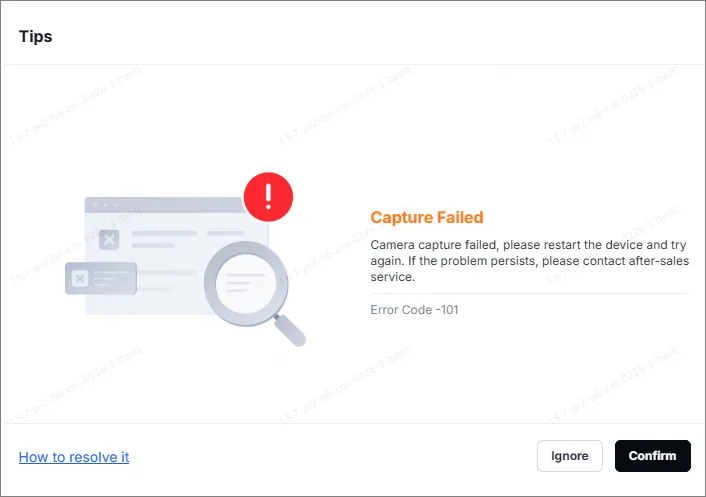Click the upper X icon in illustrated window

pos(109,239)
